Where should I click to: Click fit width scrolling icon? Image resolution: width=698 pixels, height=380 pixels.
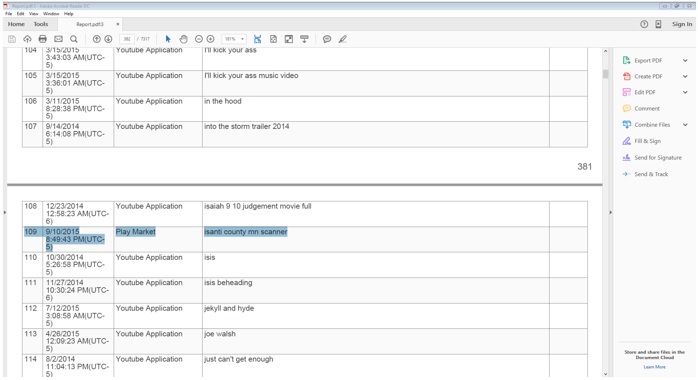[257, 39]
